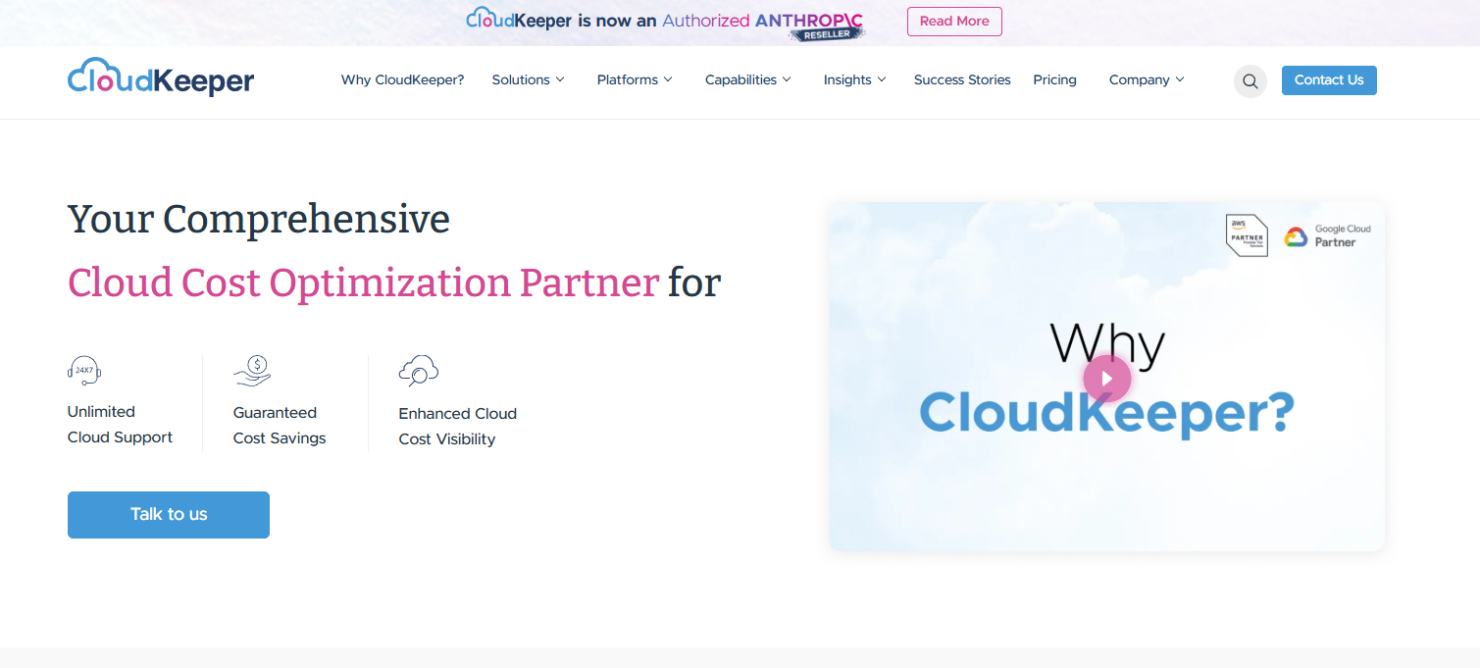This screenshot has width=1480, height=668.
Task: Click the Guaranteed Cost Savings hand icon
Action: point(252,370)
